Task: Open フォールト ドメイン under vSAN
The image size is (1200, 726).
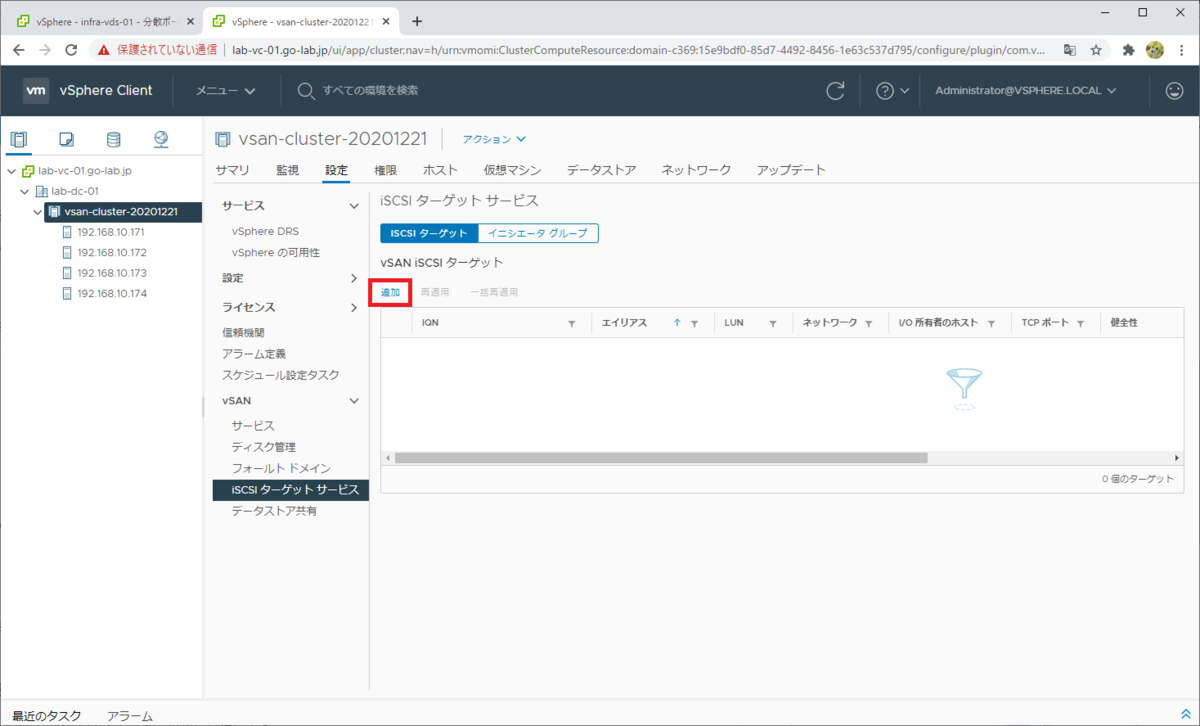Action: pyautogui.click(x=280, y=468)
